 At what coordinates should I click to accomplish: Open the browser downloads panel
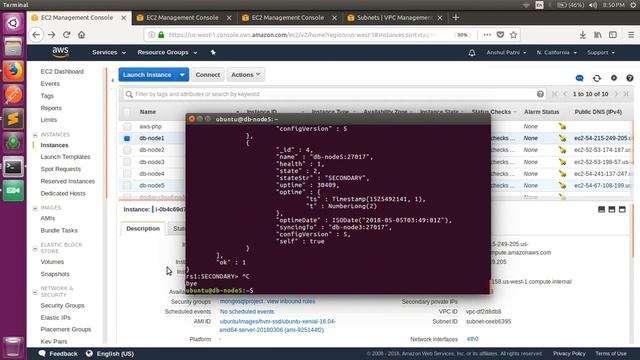pos(583,35)
